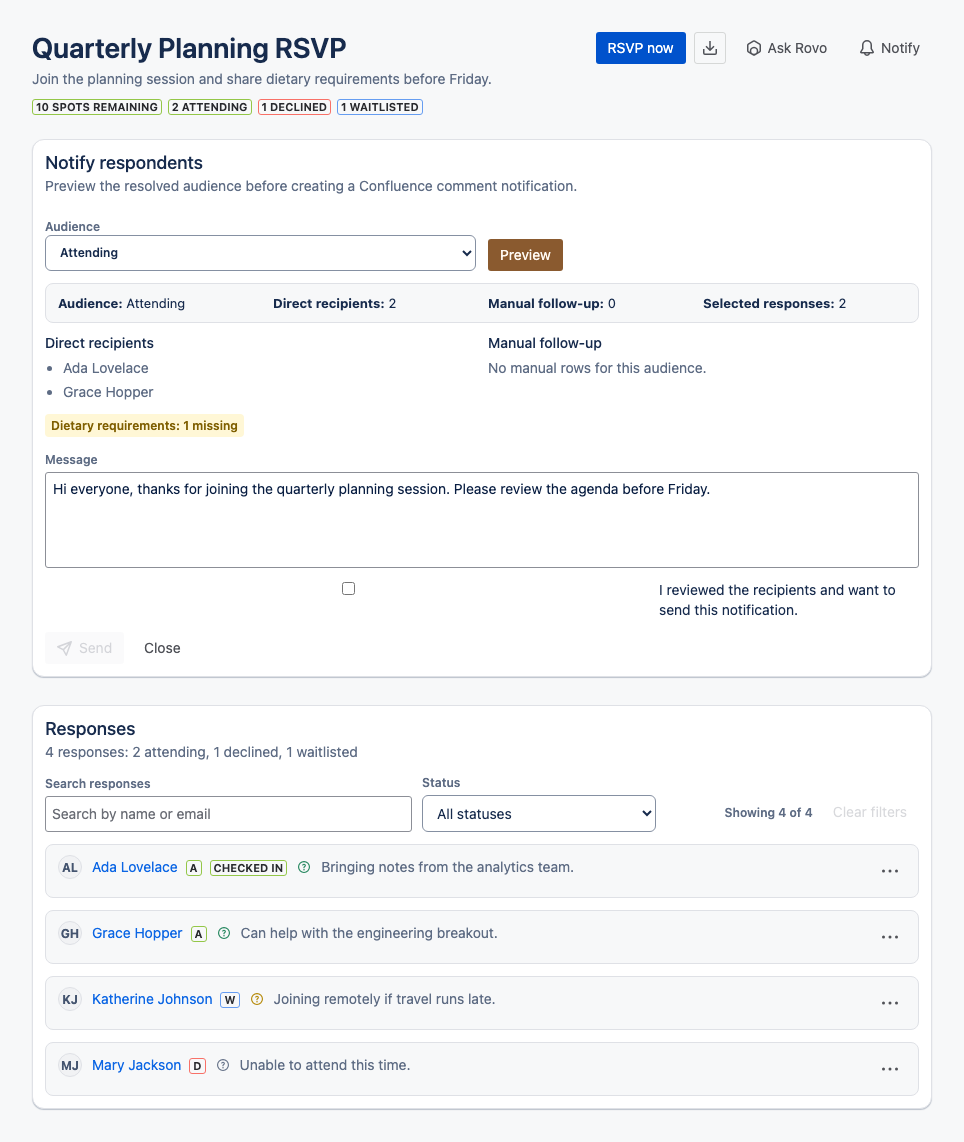Click the Ask Rovo hexagon icon

point(754,48)
